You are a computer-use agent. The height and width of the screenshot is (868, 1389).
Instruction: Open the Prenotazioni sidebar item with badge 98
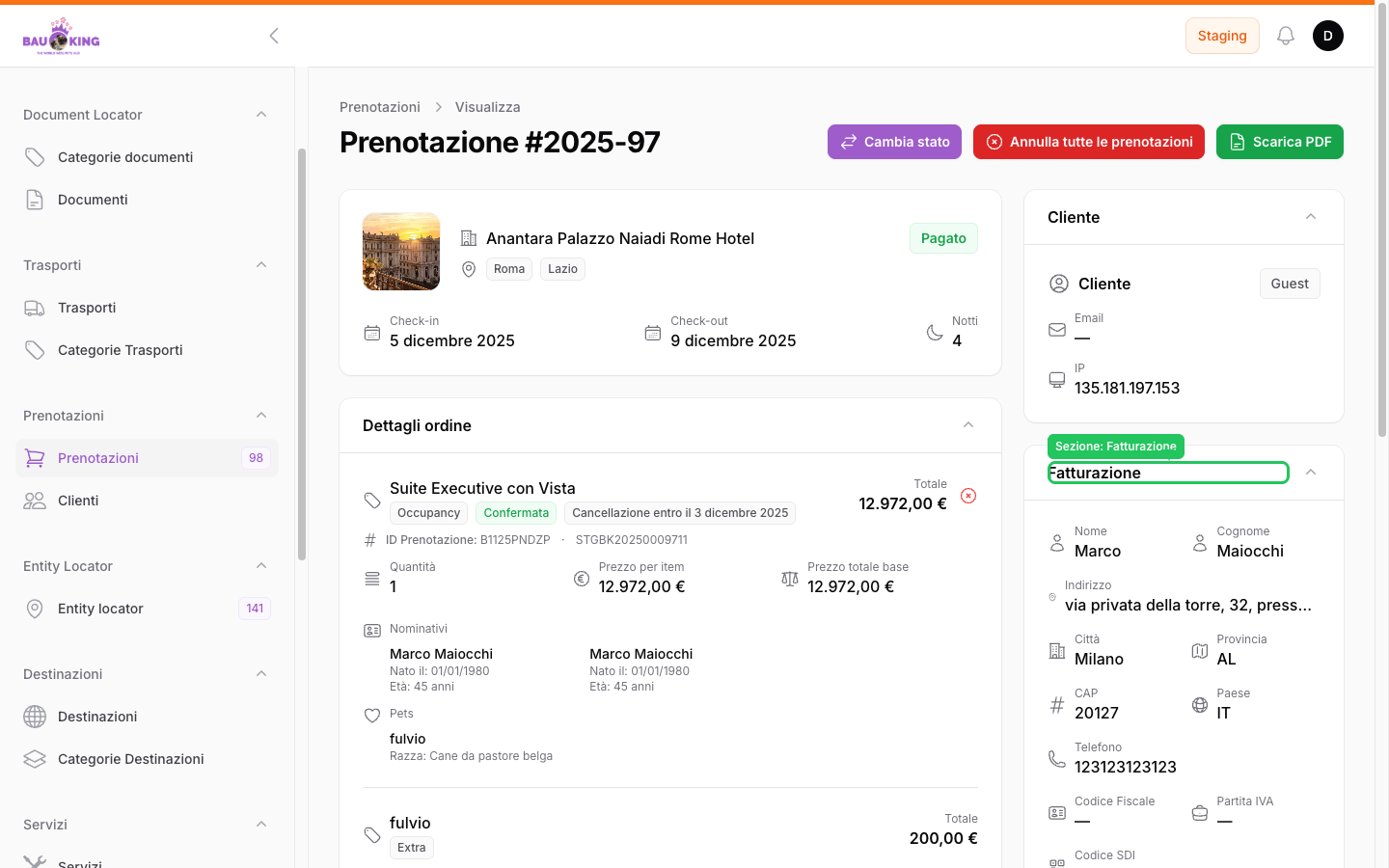[x=147, y=458]
